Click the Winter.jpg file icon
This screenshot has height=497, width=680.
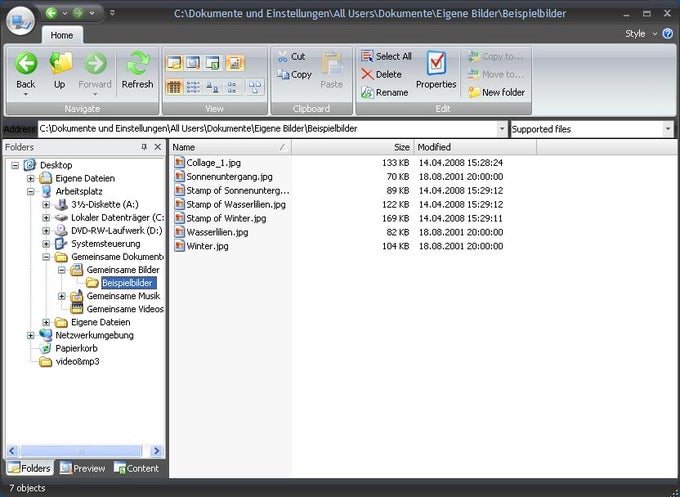point(179,246)
